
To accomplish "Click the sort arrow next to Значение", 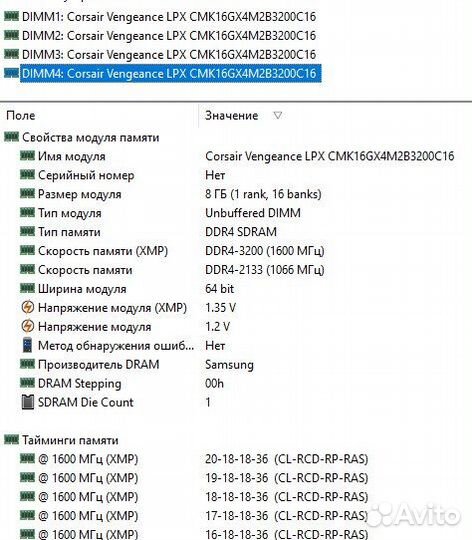I will coord(278,115).
